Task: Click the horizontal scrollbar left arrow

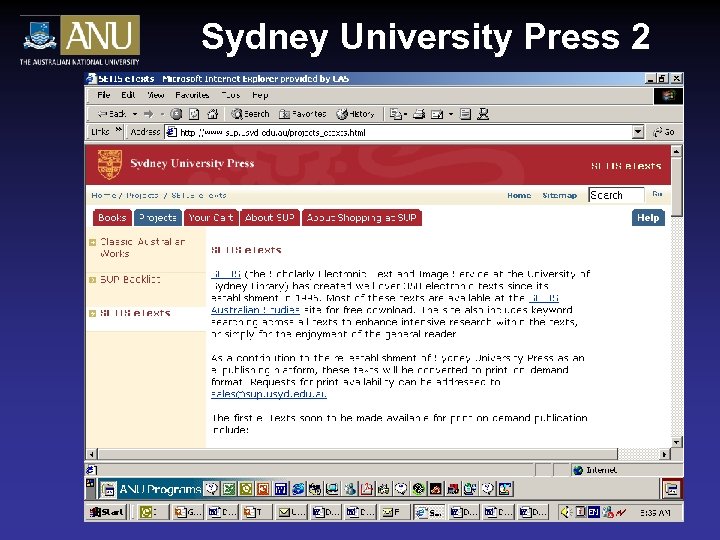Action: click(91, 454)
